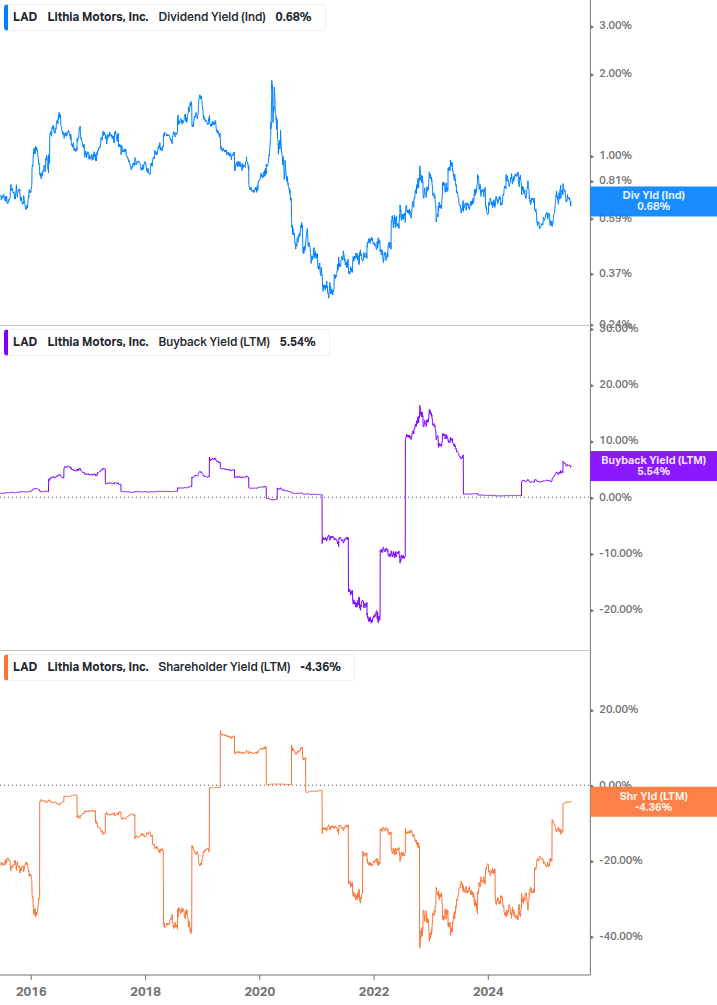Click the orange Shr Yld -4.36% axis tag
The height and width of the screenshot is (1005, 717).
653,802
